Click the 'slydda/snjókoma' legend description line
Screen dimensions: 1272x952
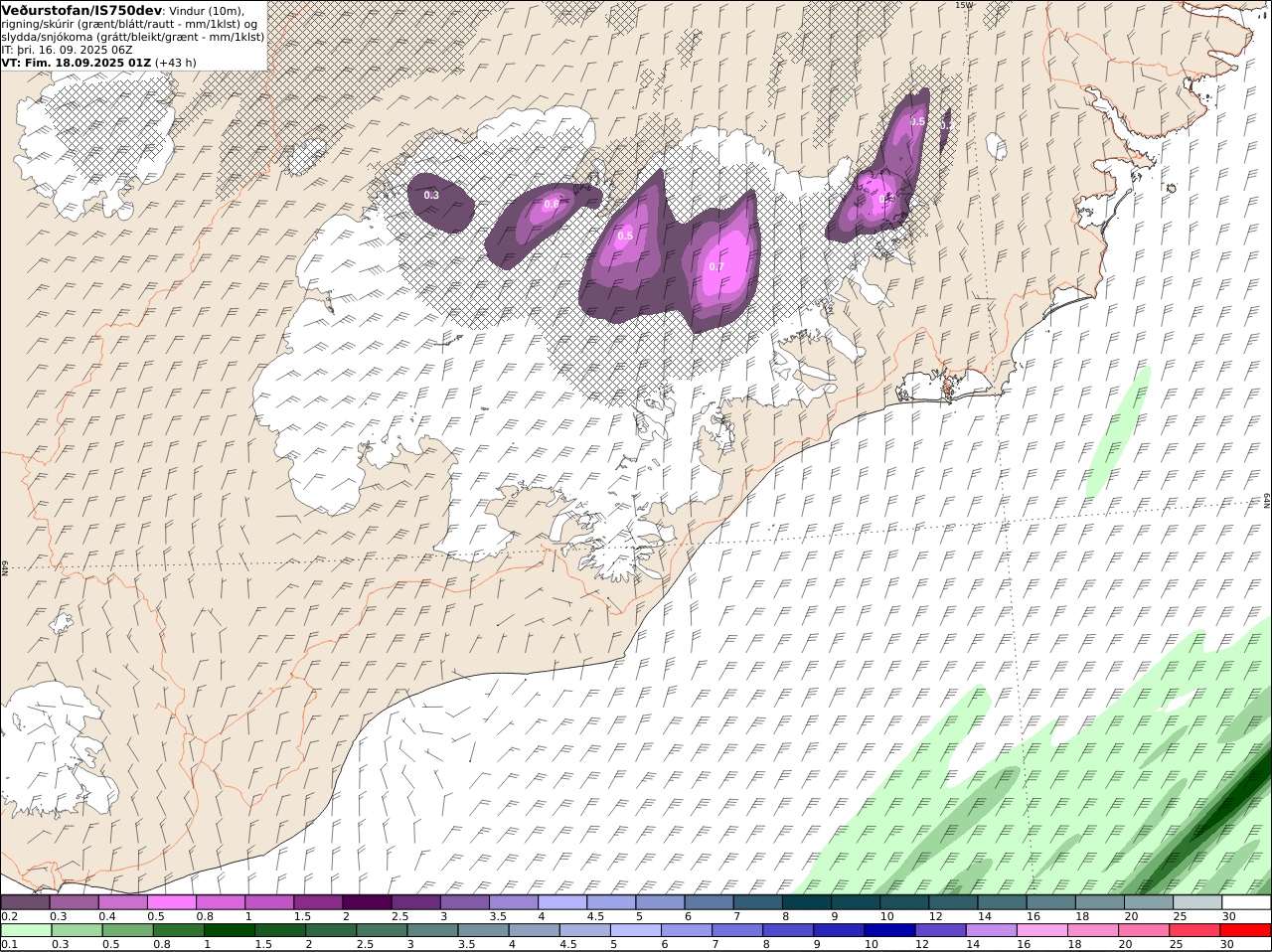(133, 37)
